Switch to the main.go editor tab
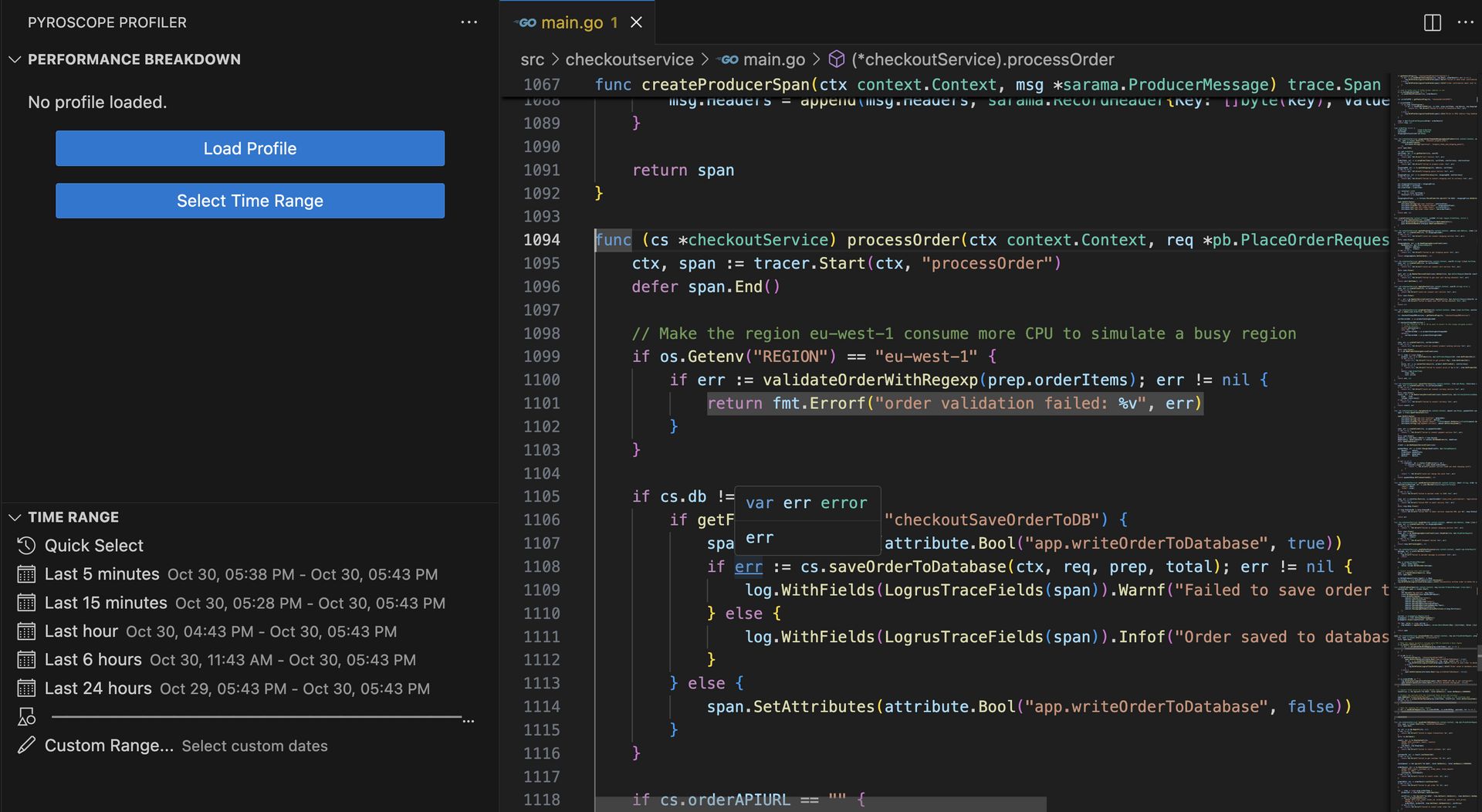 [571, 22]
